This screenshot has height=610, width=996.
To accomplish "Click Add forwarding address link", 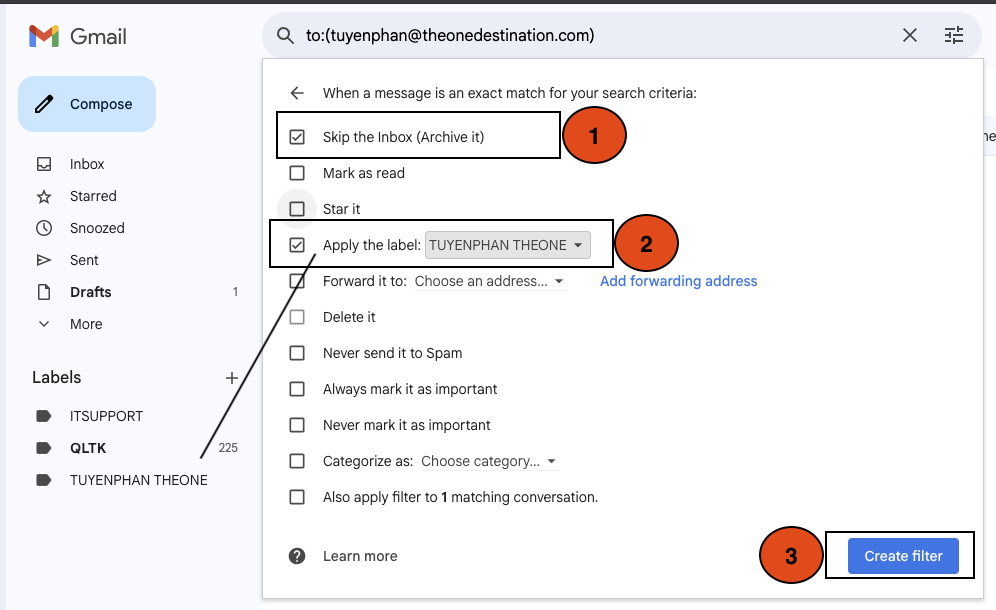I will coord(678,281).
